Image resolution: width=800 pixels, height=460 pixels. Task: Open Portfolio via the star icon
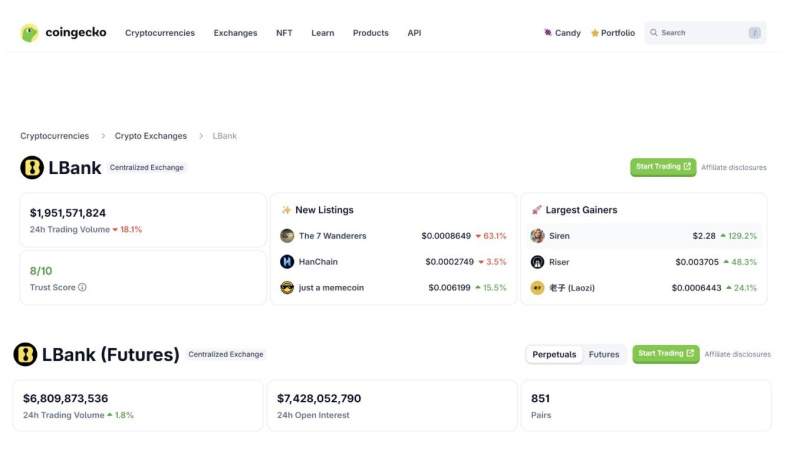595,33
